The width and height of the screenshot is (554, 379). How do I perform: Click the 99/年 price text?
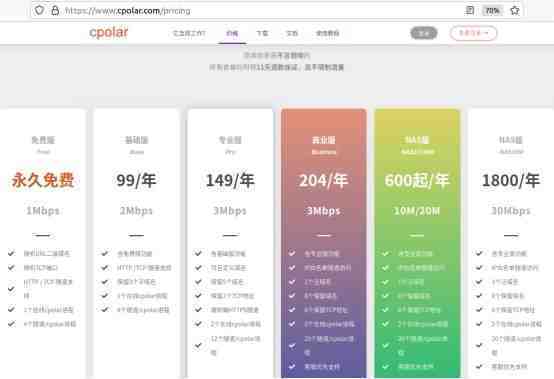(136, 180)
